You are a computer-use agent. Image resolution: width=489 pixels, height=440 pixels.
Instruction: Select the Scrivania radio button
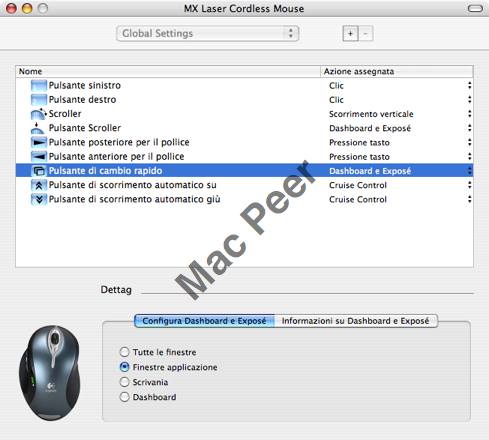tap(124, 382)
